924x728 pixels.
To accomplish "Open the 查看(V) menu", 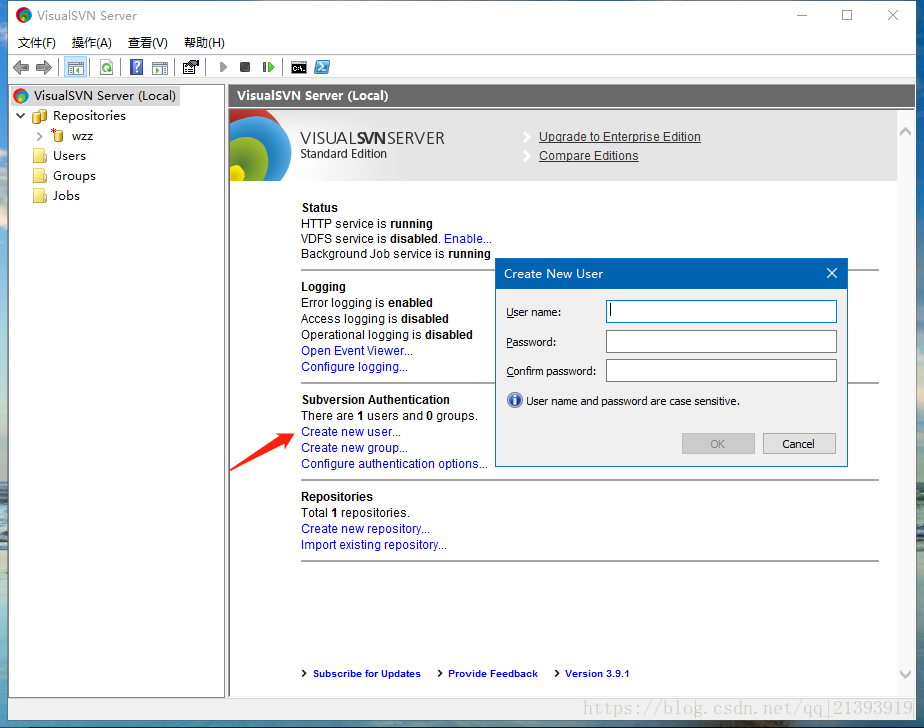I will click(148, 43).
